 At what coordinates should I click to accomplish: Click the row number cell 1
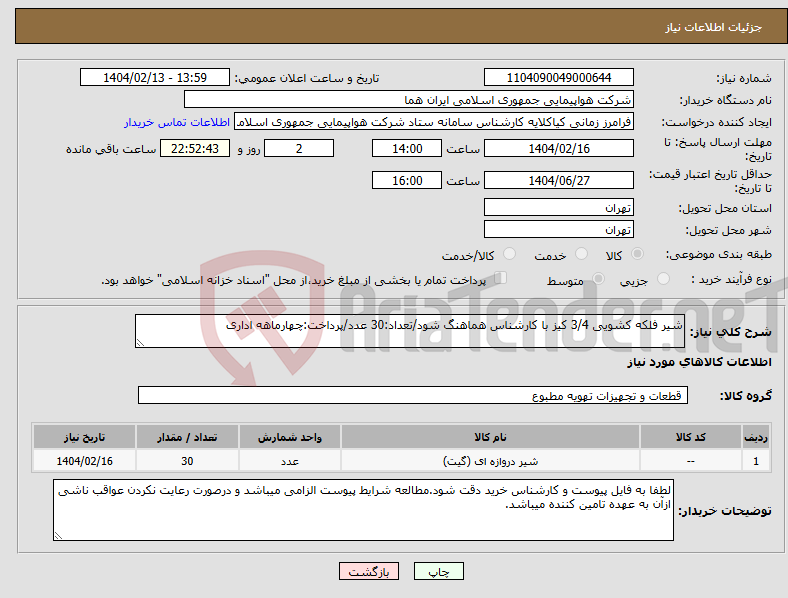[756, 461]
